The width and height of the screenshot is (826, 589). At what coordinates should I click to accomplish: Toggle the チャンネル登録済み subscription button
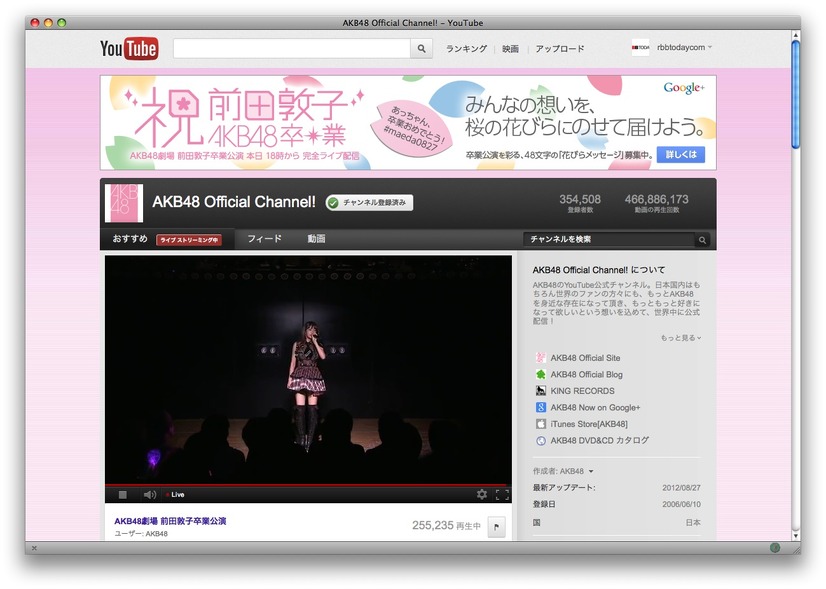pyautogui.click(x=369, y=202)
